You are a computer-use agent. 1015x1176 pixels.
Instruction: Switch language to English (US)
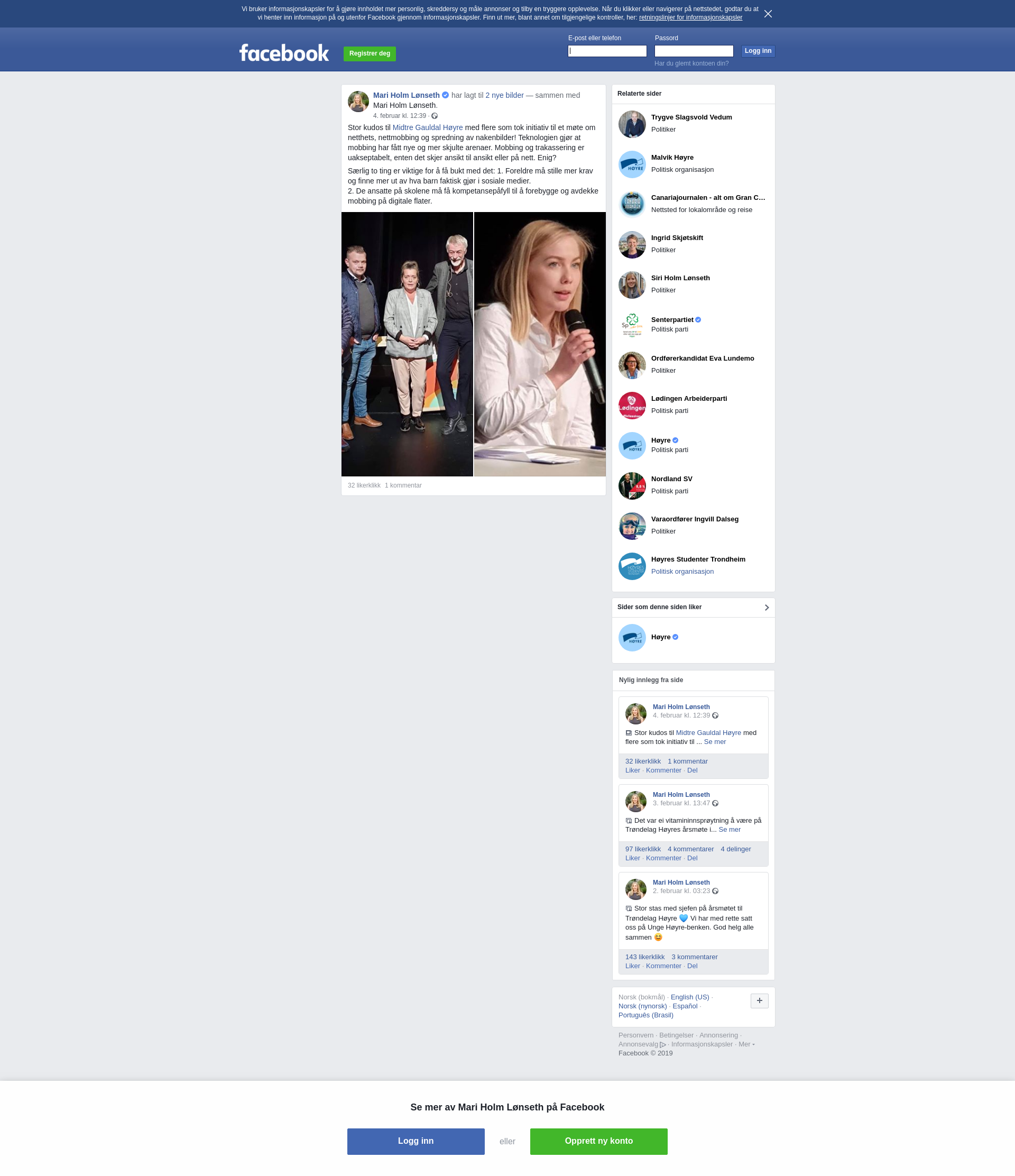pos(690,997)
